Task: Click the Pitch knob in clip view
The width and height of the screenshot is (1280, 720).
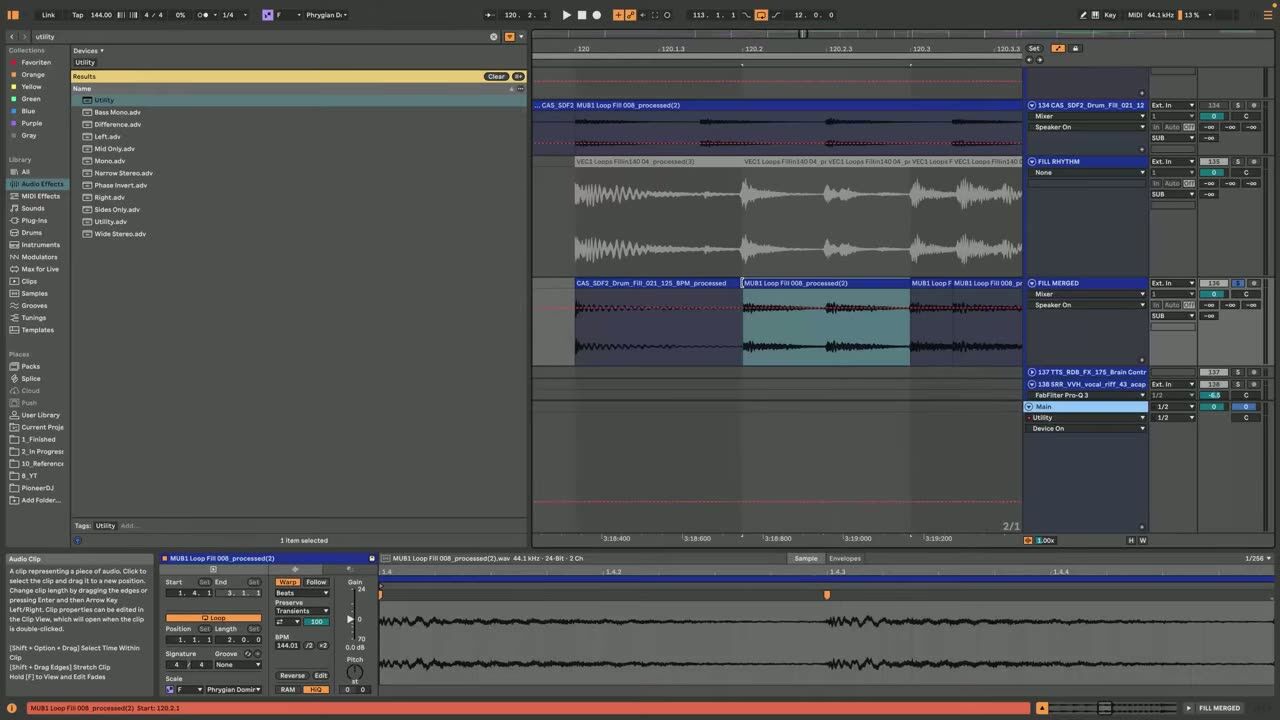Action: tap(355, 671)
